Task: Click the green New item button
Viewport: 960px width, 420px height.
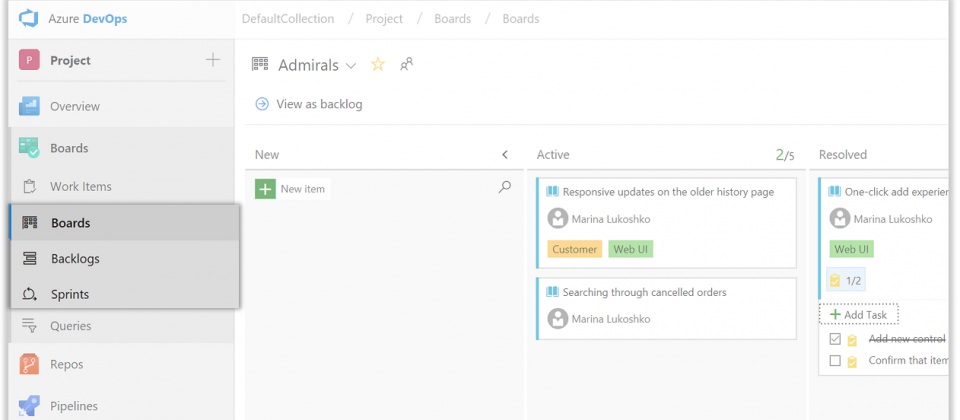Action: click(x=292, y=189)
